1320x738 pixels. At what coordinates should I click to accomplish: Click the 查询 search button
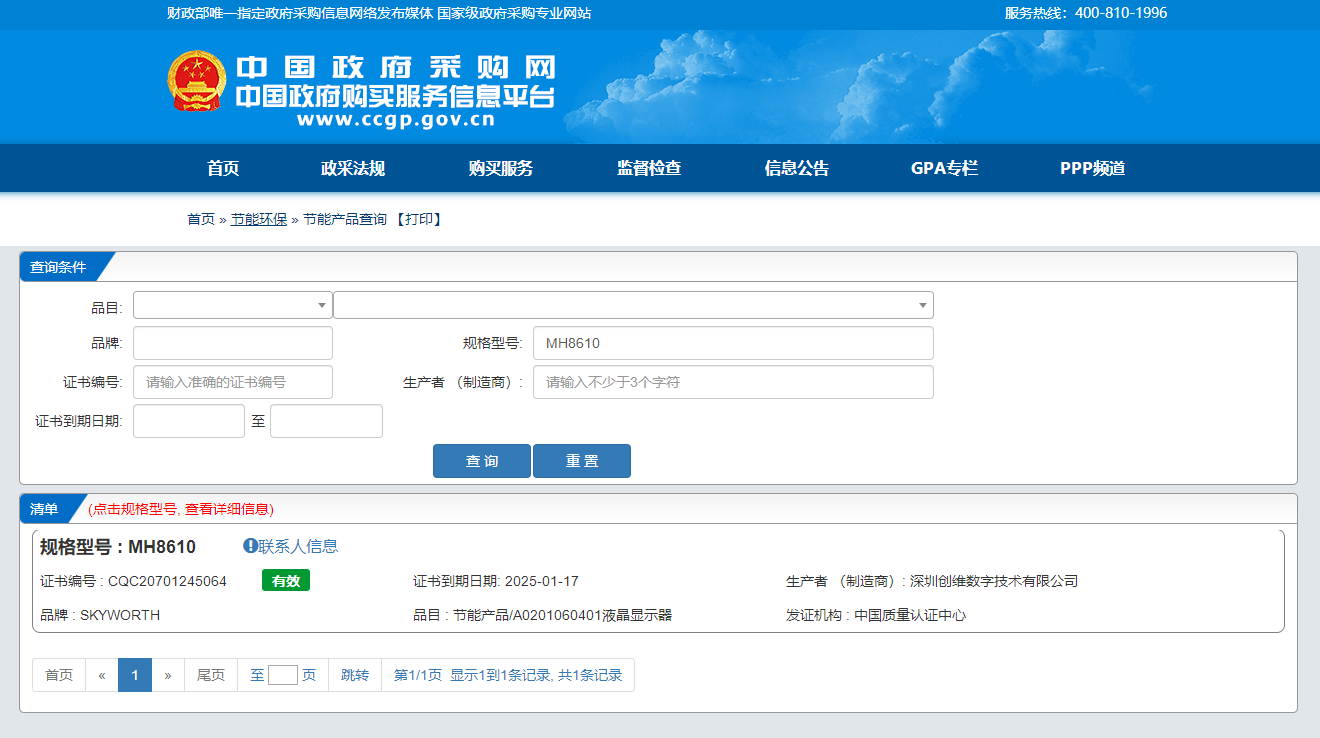[481, 460]
